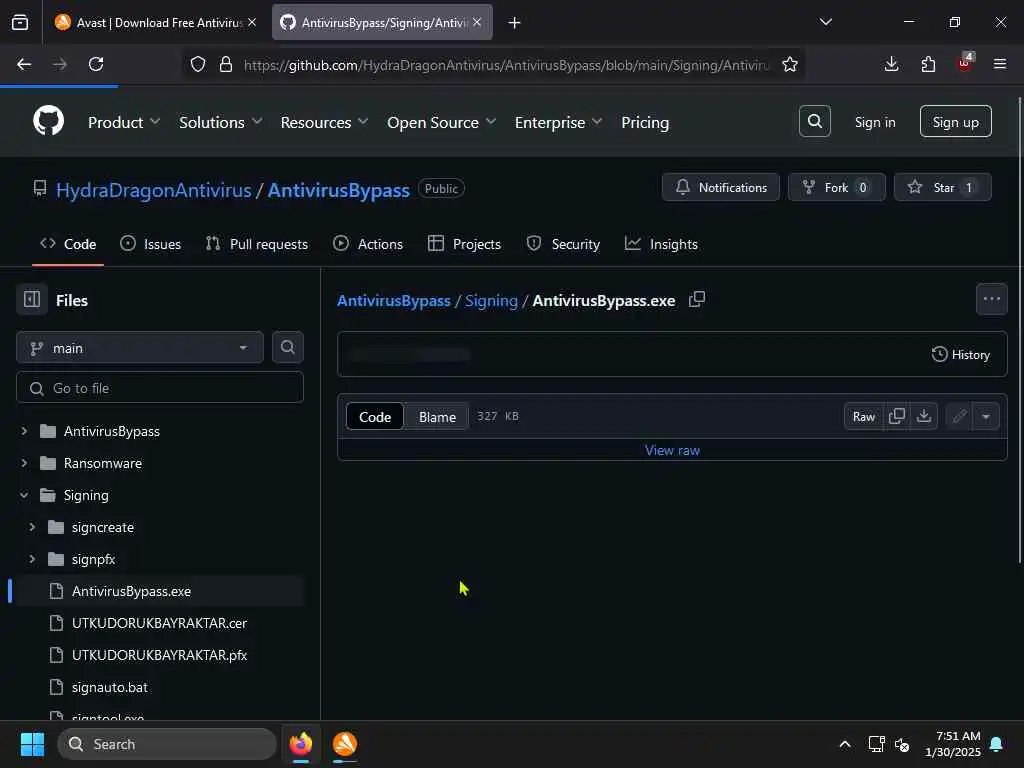Click the uBlock Origin extension icon

point(965,63)
